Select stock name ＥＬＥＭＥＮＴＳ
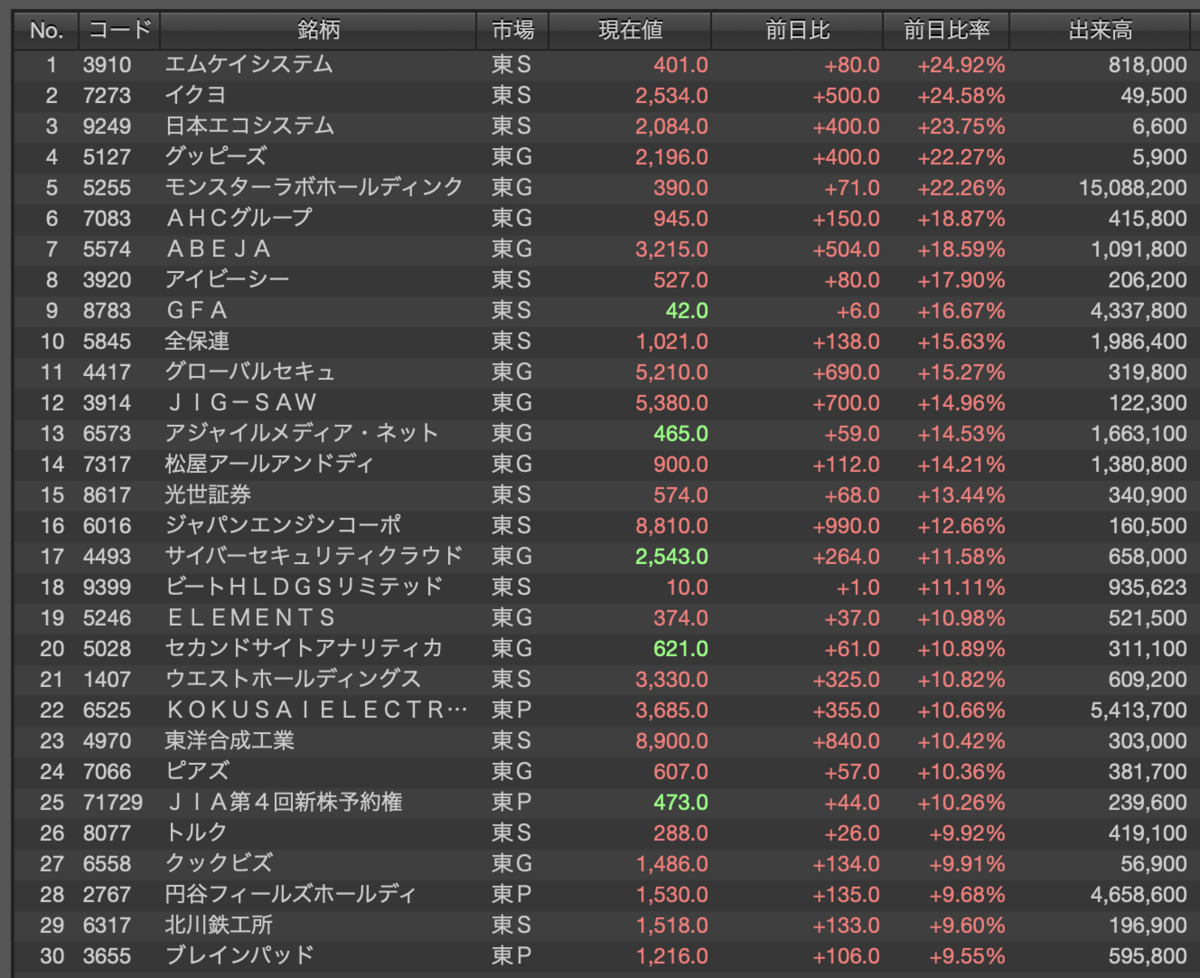This screenshot has height=978, width=1200. pos(250,618)
